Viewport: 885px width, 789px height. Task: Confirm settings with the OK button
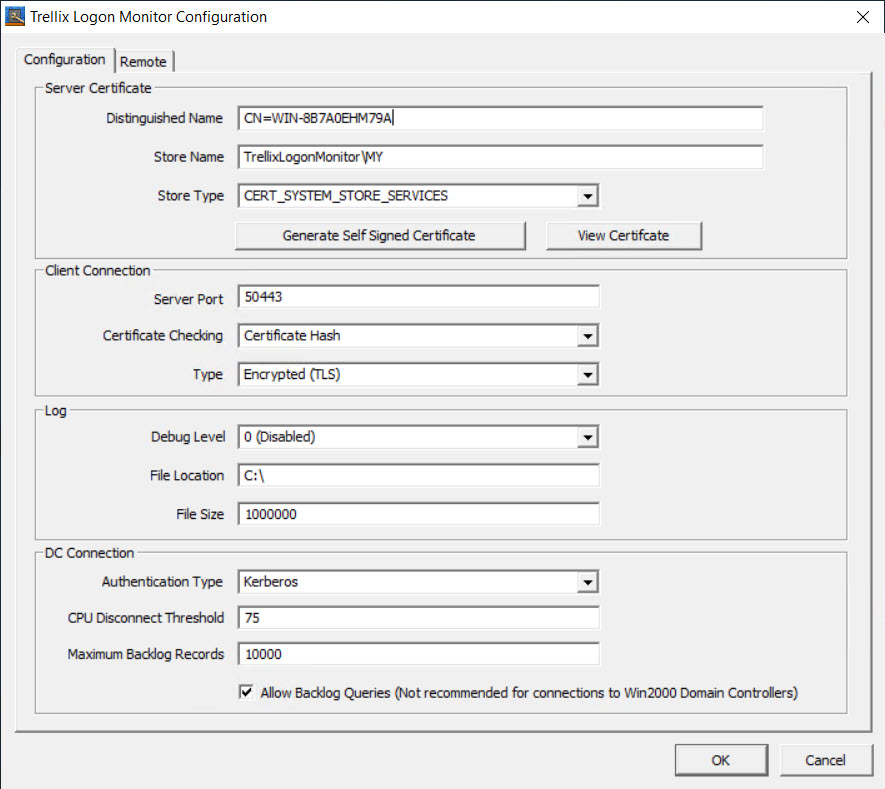click(721, 760)
